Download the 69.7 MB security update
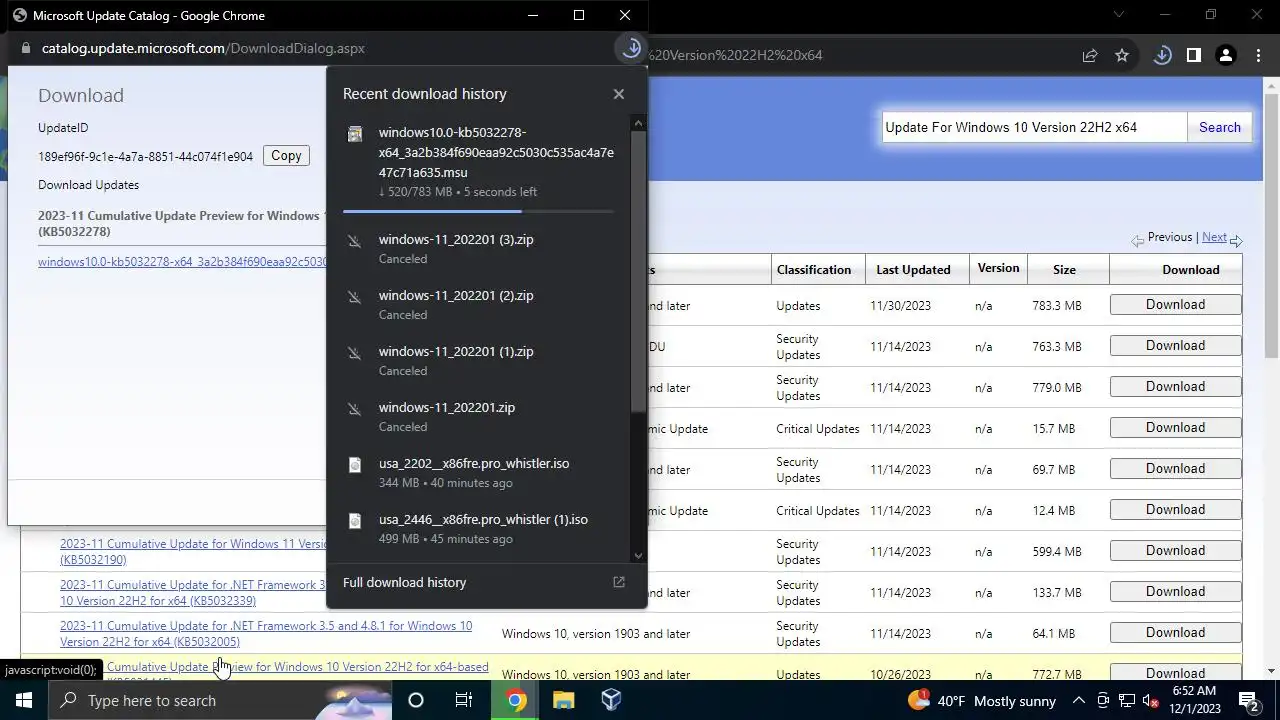1280x720 pixels. pos(1175,469)
